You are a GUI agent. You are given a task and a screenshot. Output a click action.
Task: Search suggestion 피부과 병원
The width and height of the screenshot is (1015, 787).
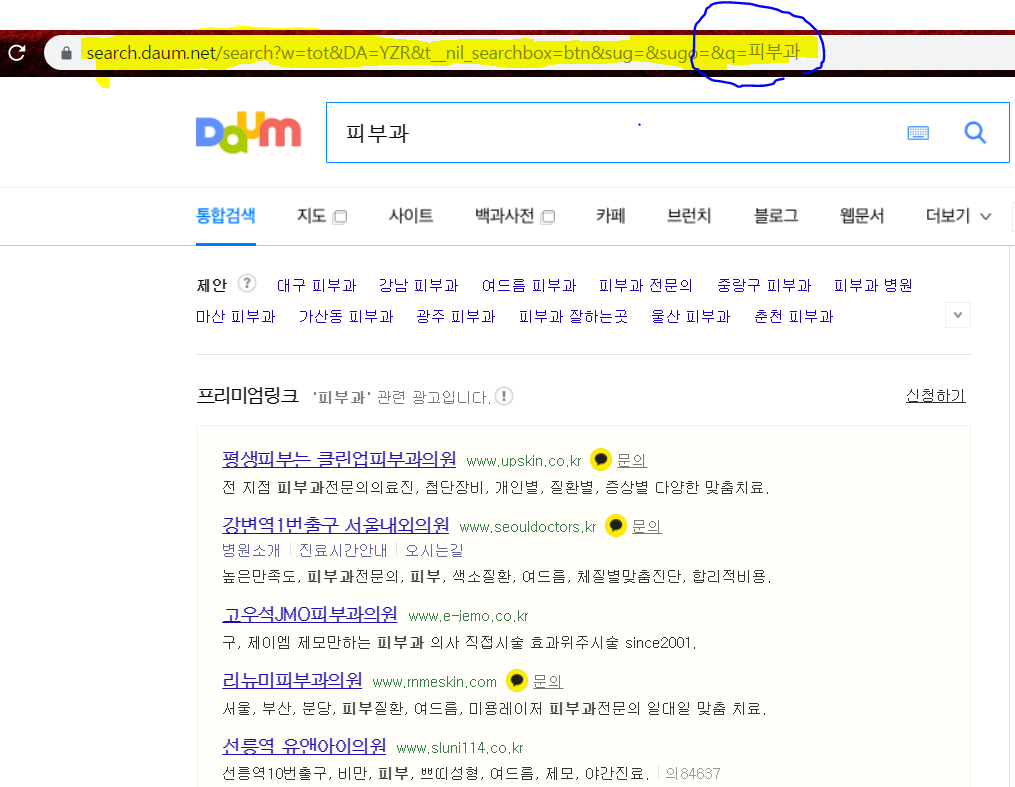873,285
